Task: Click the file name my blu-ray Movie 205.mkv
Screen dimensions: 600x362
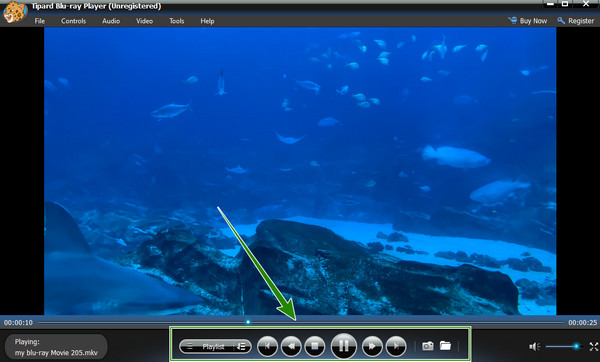Action: click(56, 353)
